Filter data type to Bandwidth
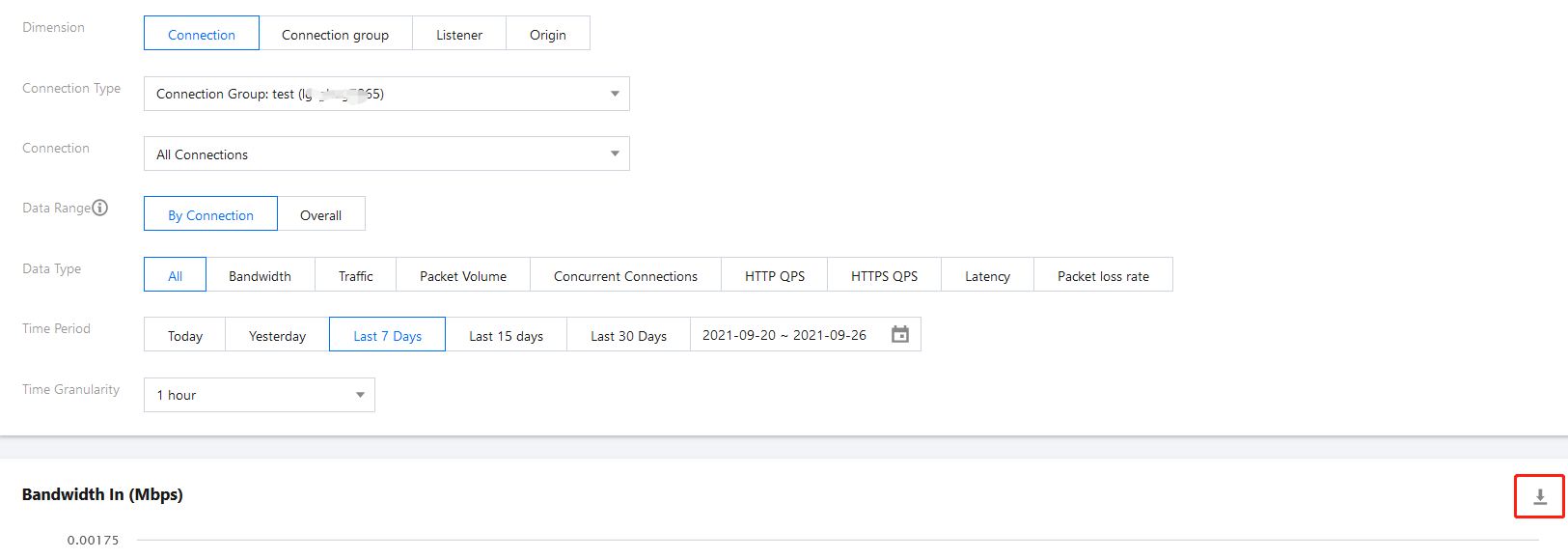The height and width of the screenshot is (559, 1568). pyautogui.click(x=260, y=275)
